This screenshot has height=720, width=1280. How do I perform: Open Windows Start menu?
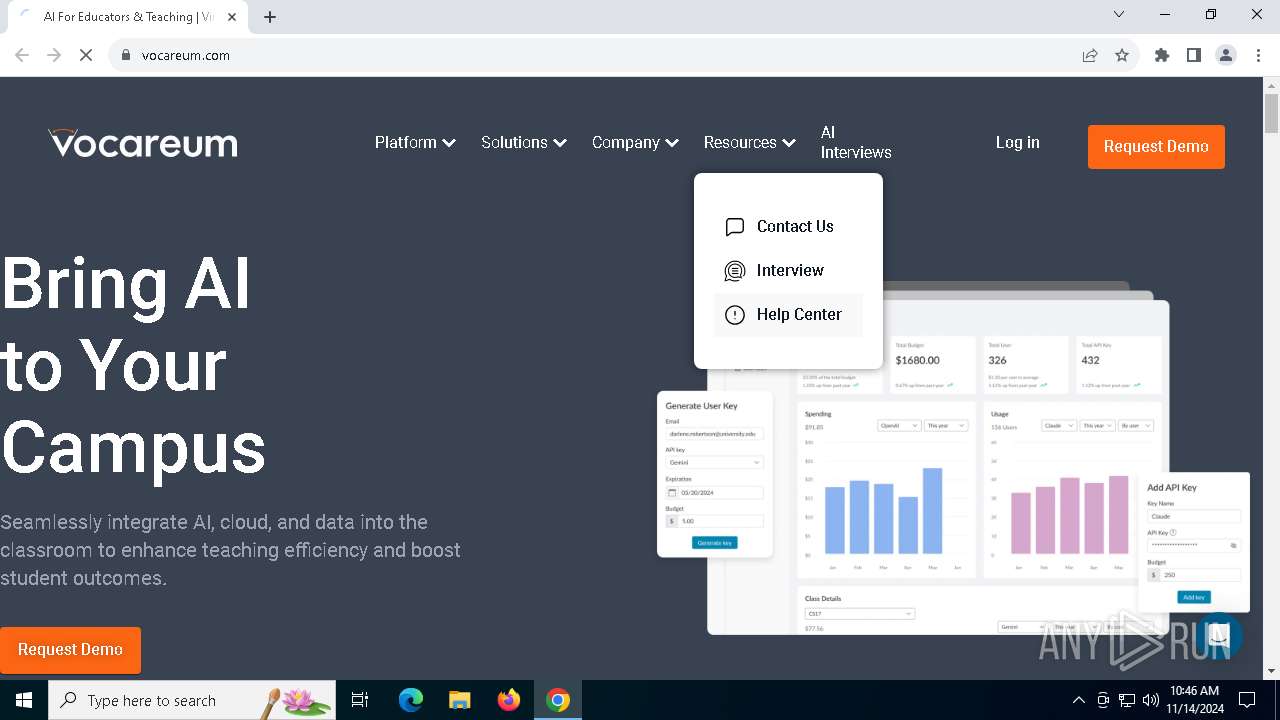click(24, 700)
